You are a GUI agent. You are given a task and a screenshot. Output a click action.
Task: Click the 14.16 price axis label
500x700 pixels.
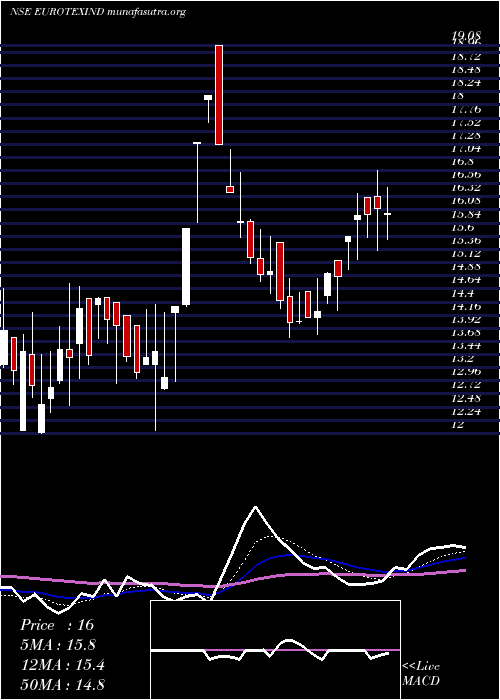pyautogui.click(x=466, y=306)
